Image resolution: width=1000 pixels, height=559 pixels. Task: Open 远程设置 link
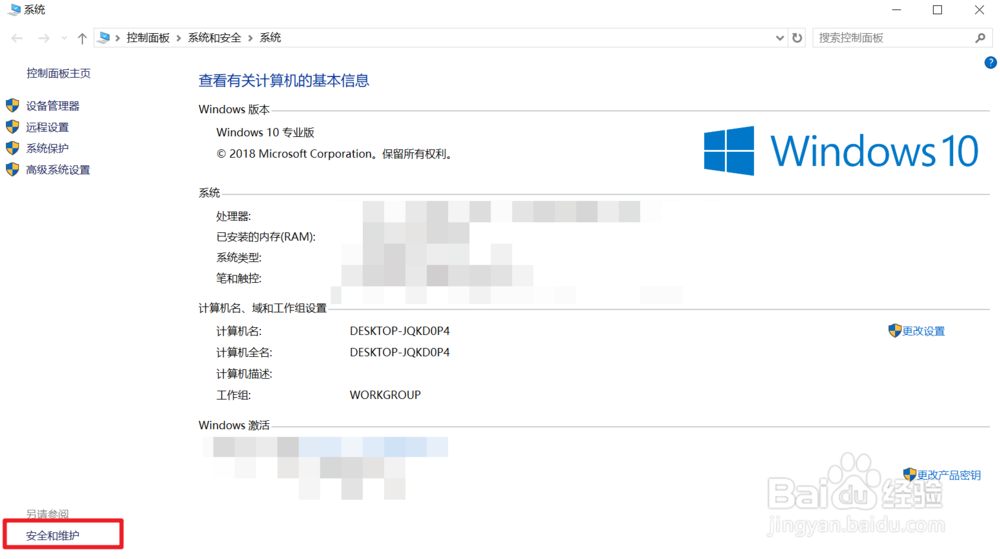47,127
